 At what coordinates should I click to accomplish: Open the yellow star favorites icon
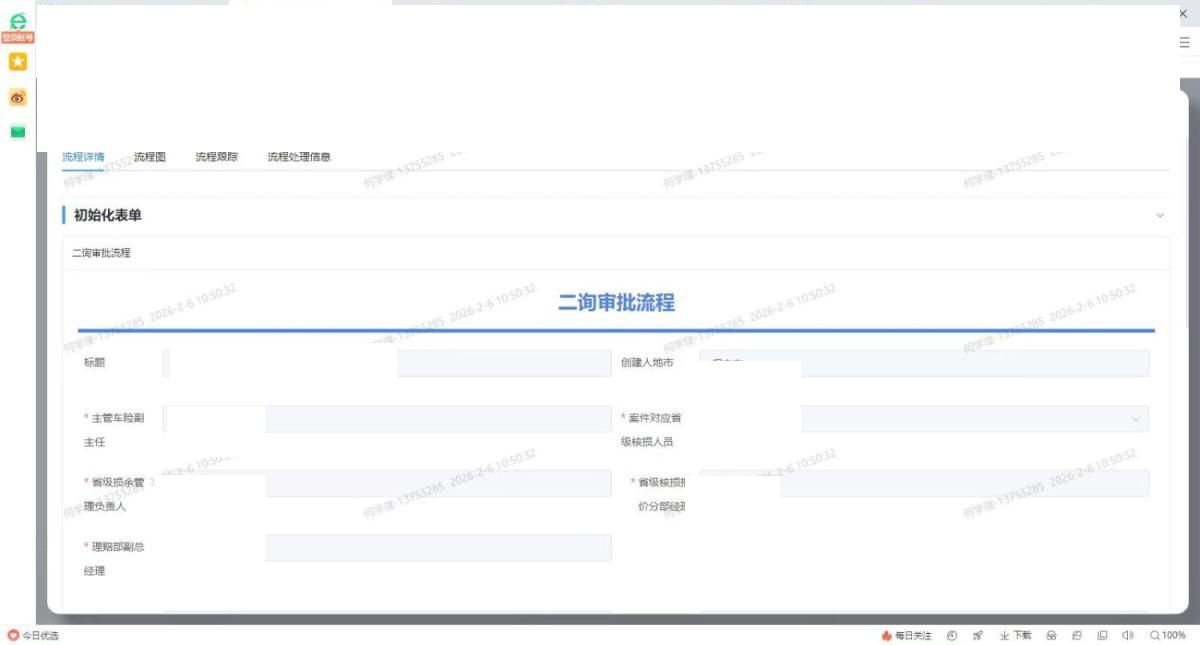click(x=17, y=62)
